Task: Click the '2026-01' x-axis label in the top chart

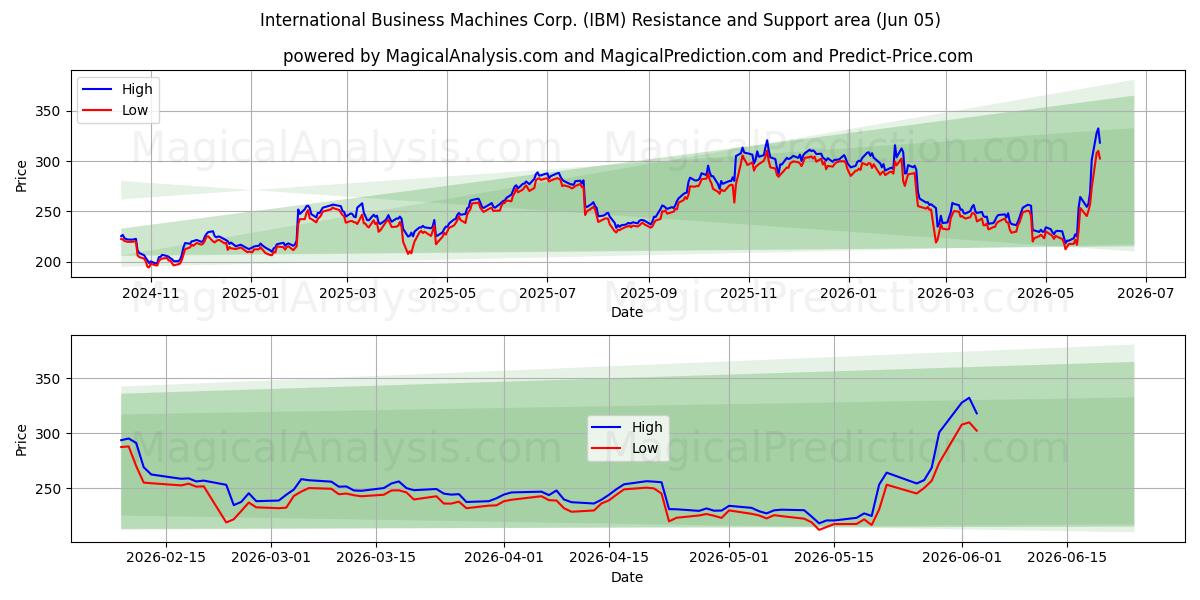Action: [x=848, y=294]
